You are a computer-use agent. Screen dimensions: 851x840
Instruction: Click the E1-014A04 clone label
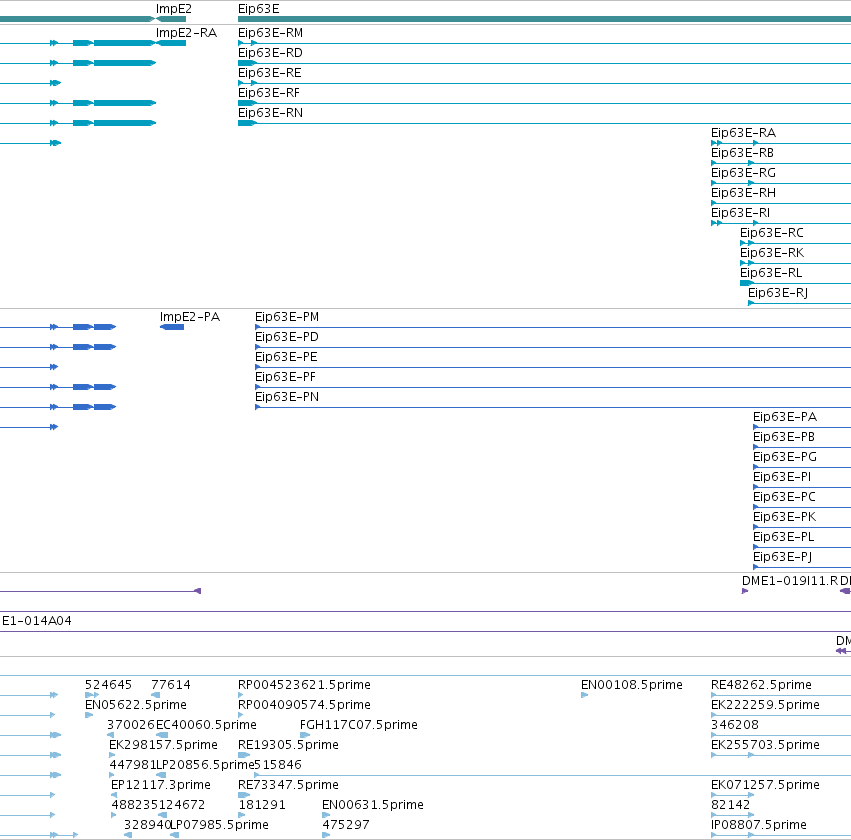pos(37,621)
